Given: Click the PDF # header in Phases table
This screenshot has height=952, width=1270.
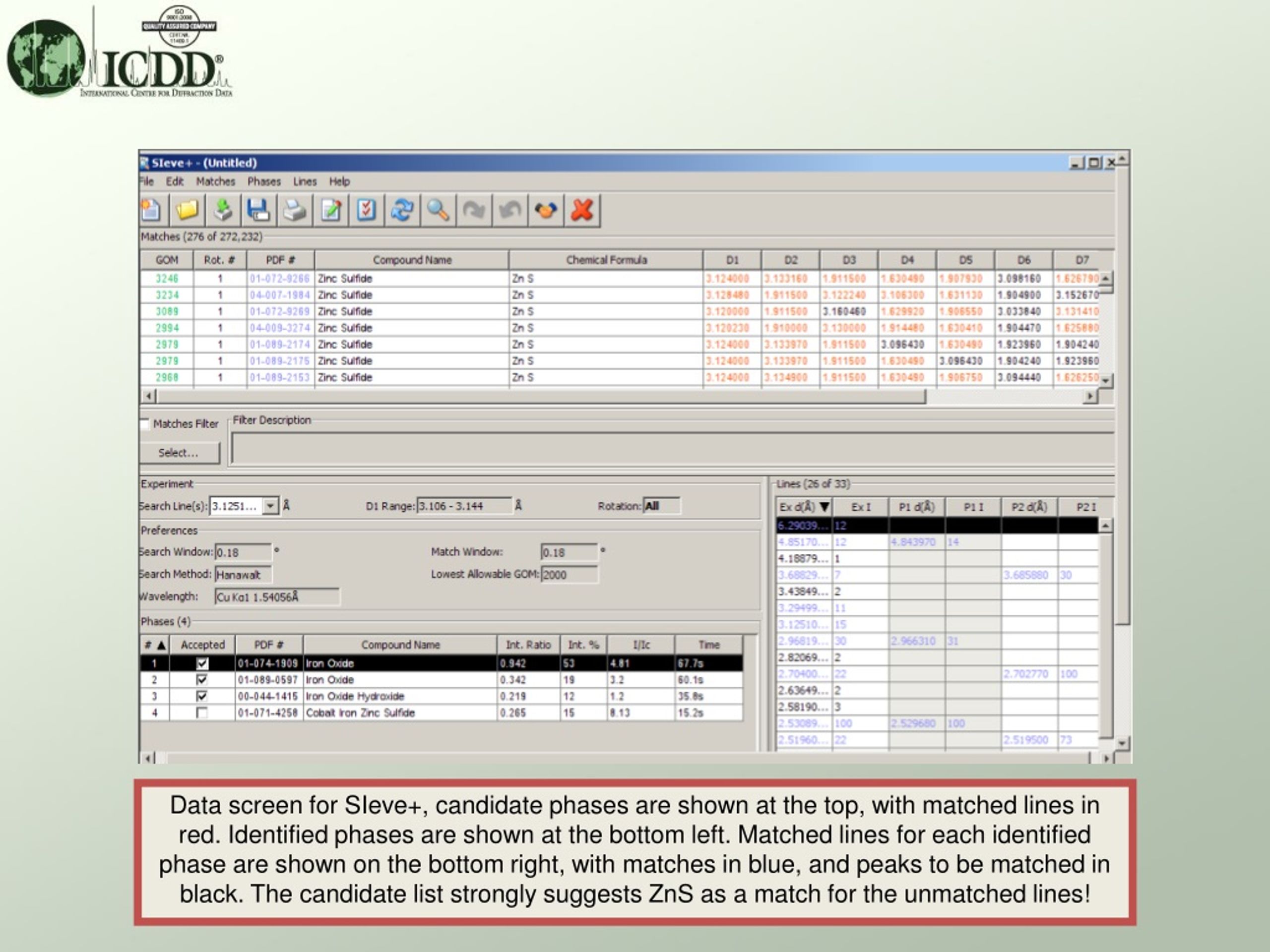Looking at the screenshot, I should point(269,645).
